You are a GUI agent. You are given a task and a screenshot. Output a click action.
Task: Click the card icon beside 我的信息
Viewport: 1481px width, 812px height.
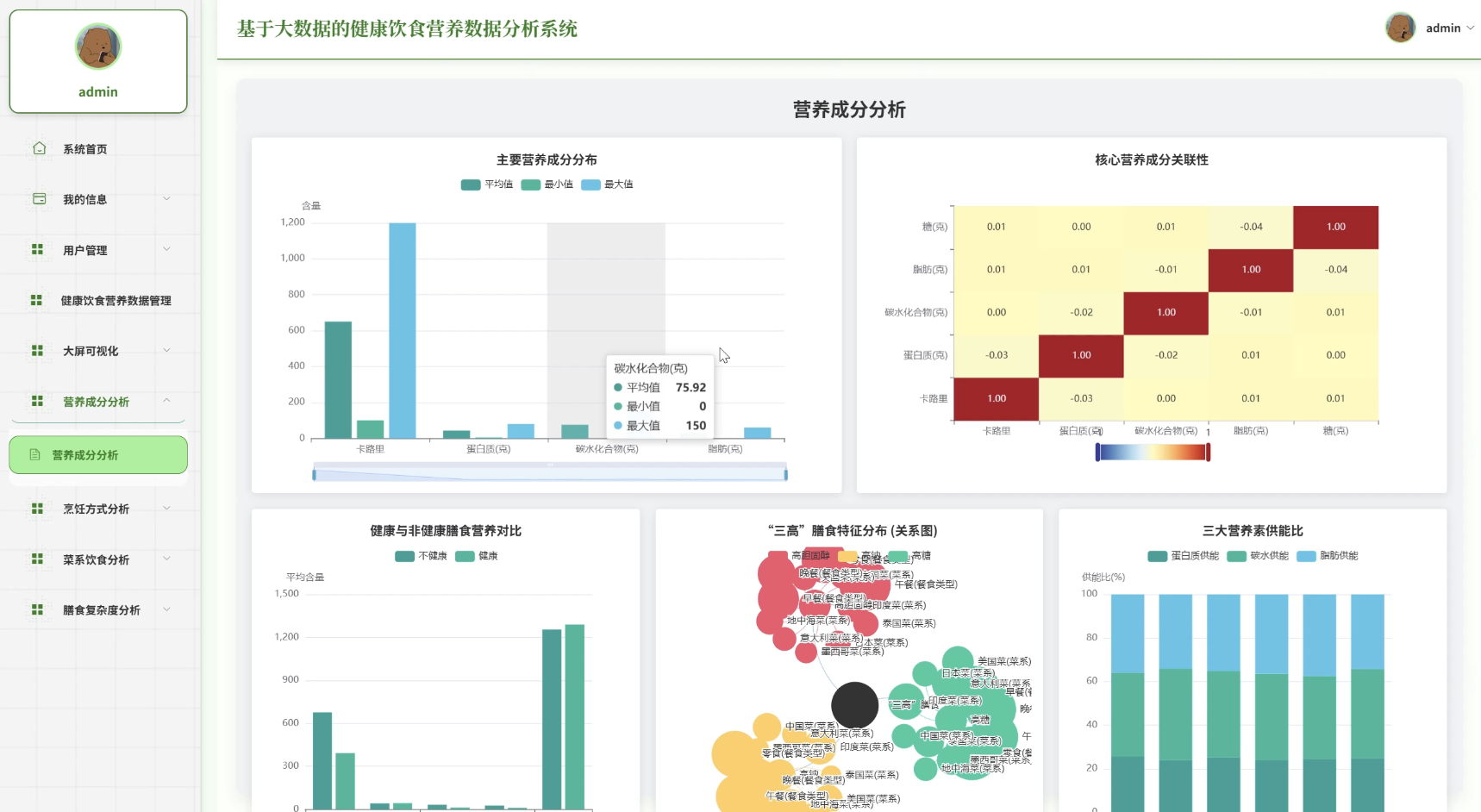40,198
